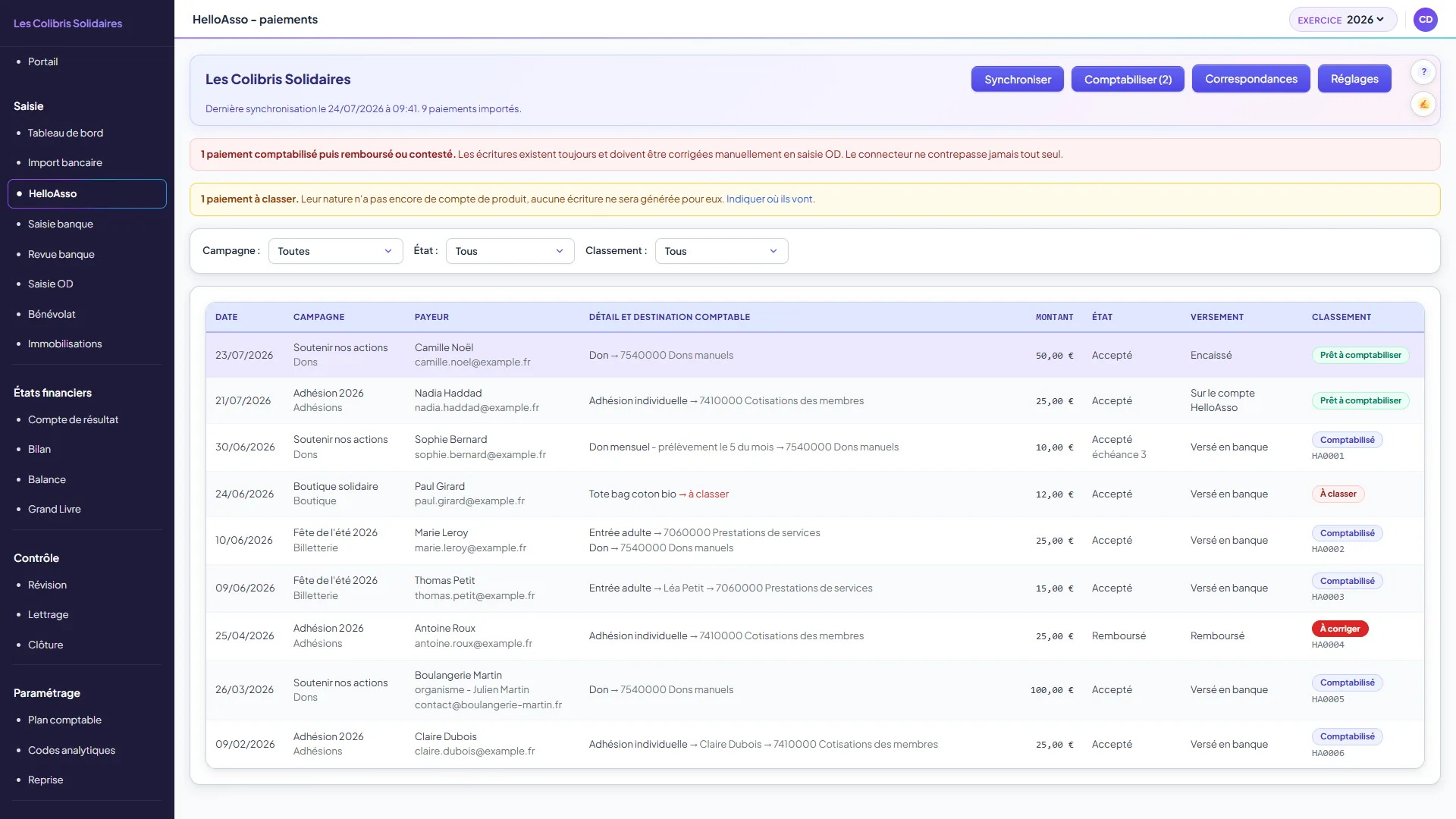This screenshot has width=1456, height=819.
Task: Click the CLASSEMENT column header
Action: point(1341,317)
